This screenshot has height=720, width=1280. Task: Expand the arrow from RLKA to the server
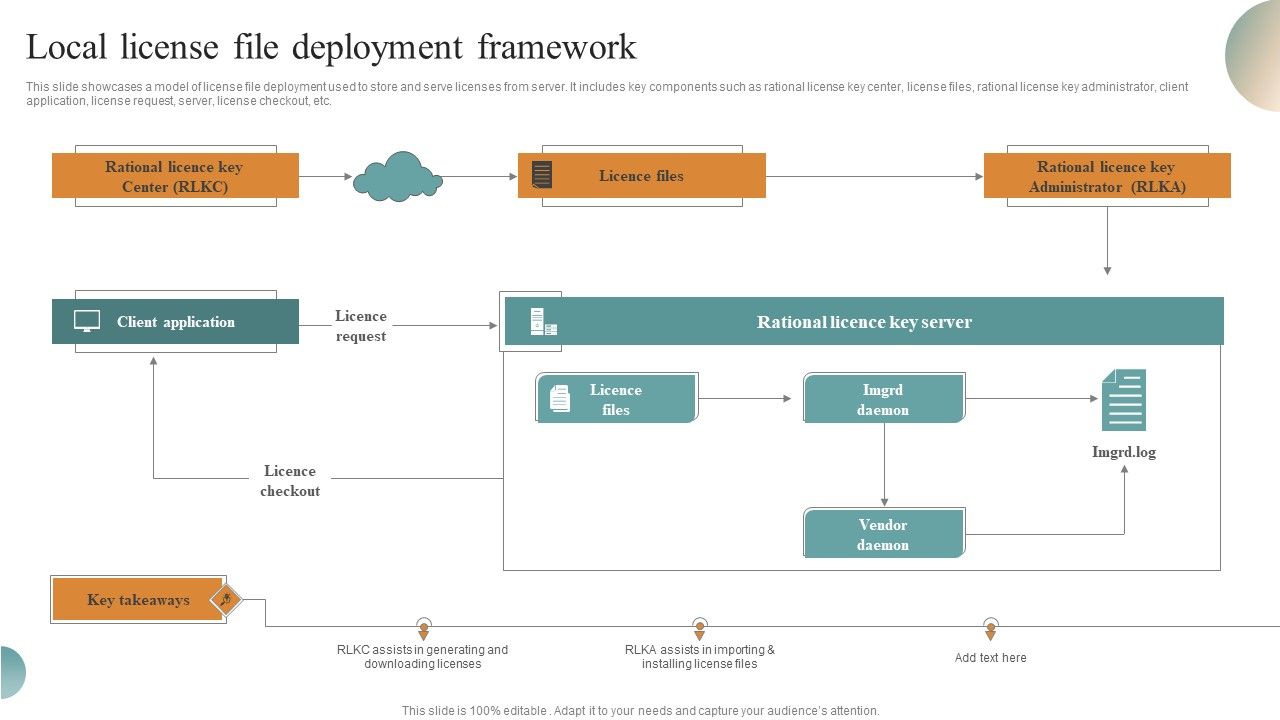coord(1107,240)
